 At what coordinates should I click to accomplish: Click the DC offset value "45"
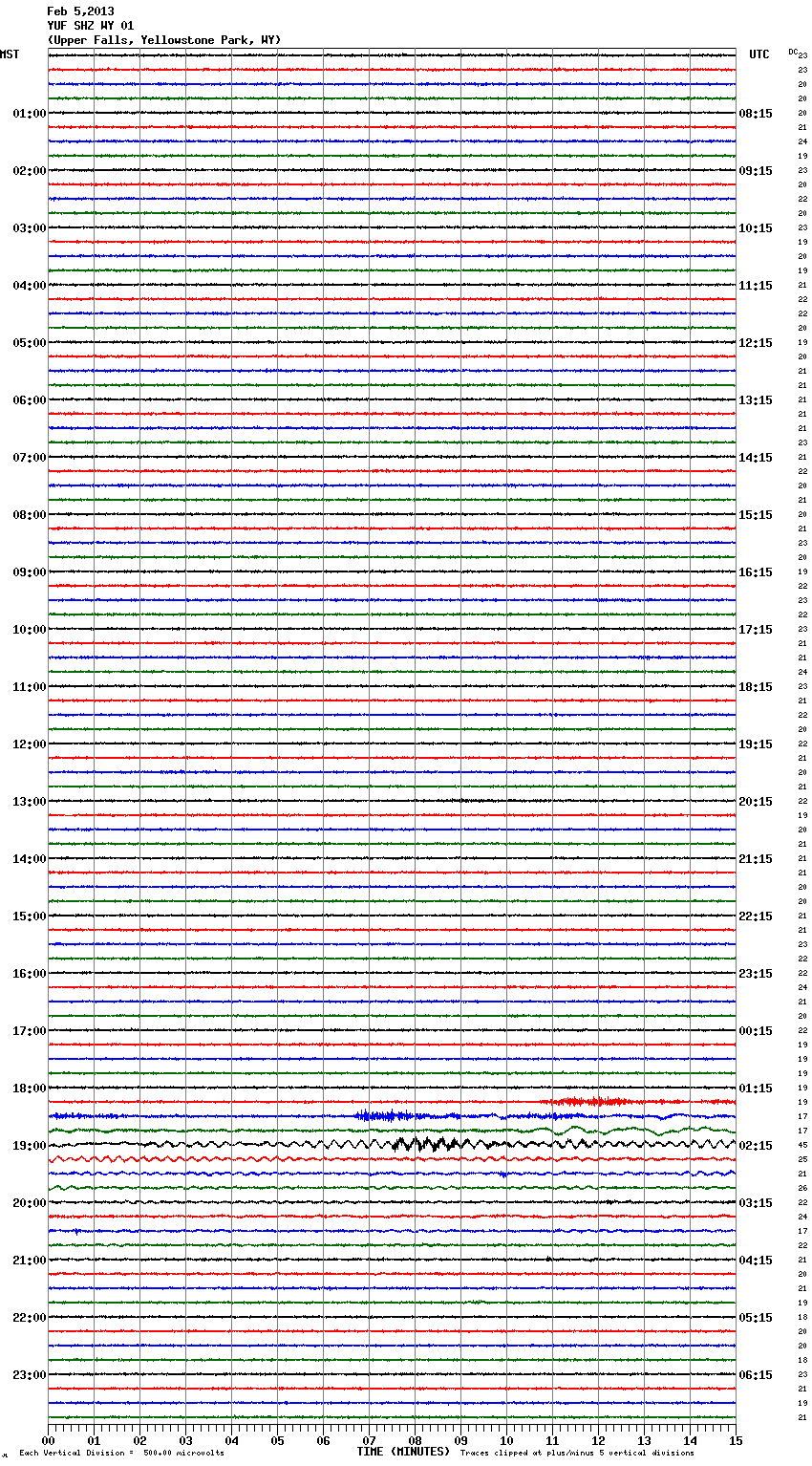802,1145
